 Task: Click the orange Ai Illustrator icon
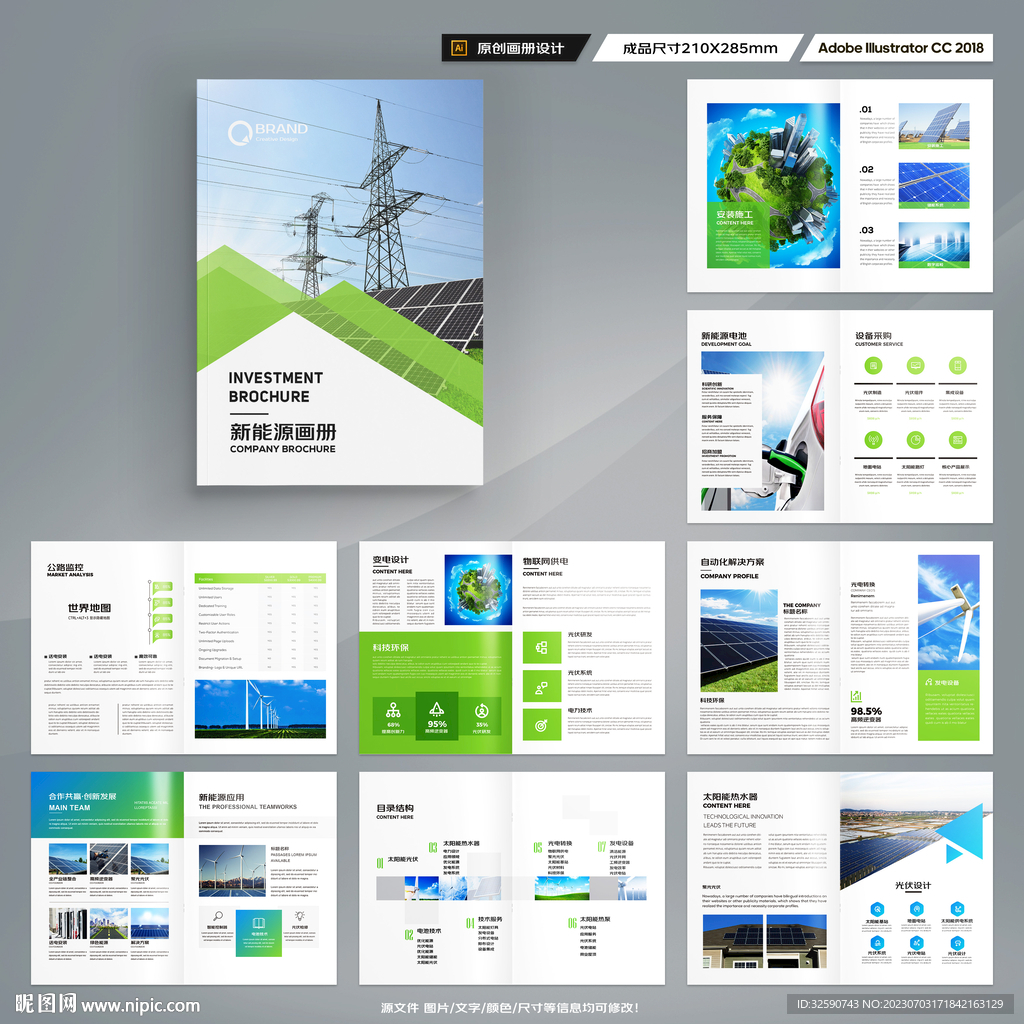coord(459,48)
